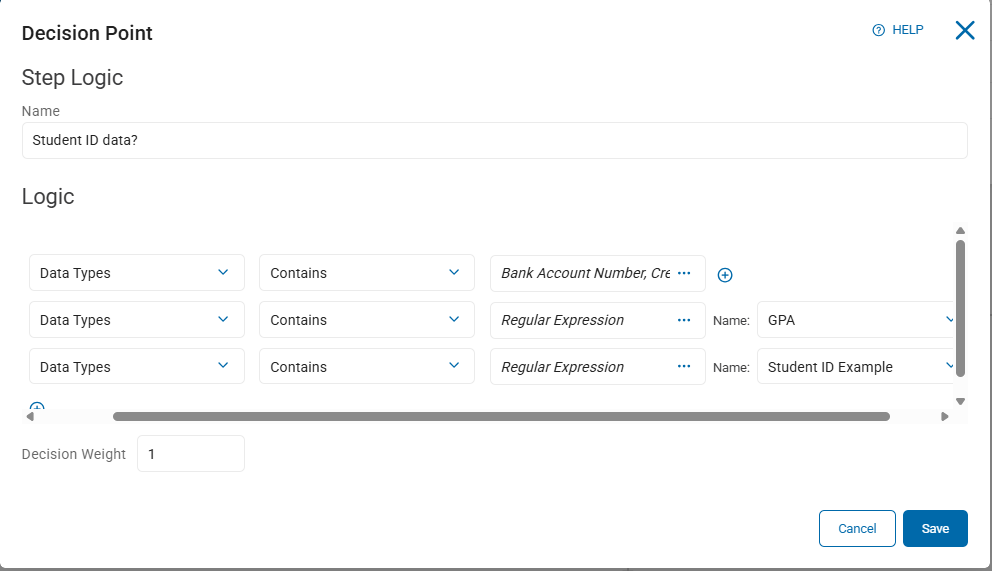
Task: Click the HELP link text
Action: point(908,30)
